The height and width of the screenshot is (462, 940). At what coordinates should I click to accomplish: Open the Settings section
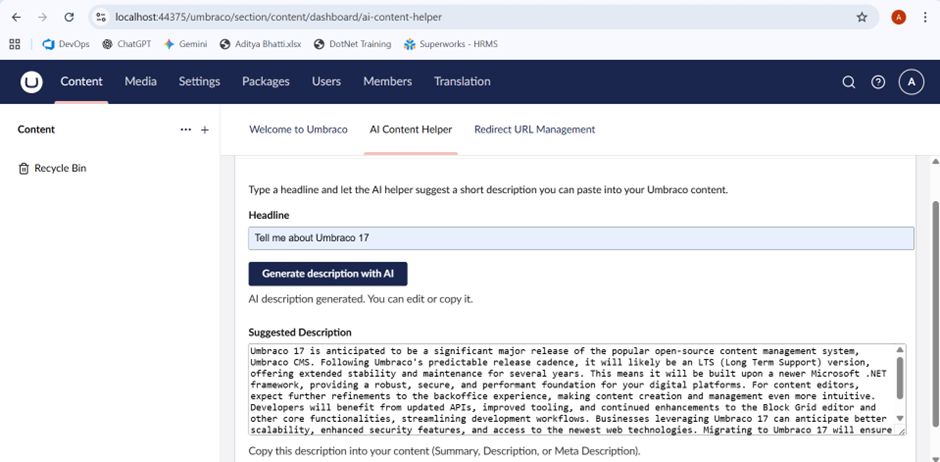tap(199, 82)
